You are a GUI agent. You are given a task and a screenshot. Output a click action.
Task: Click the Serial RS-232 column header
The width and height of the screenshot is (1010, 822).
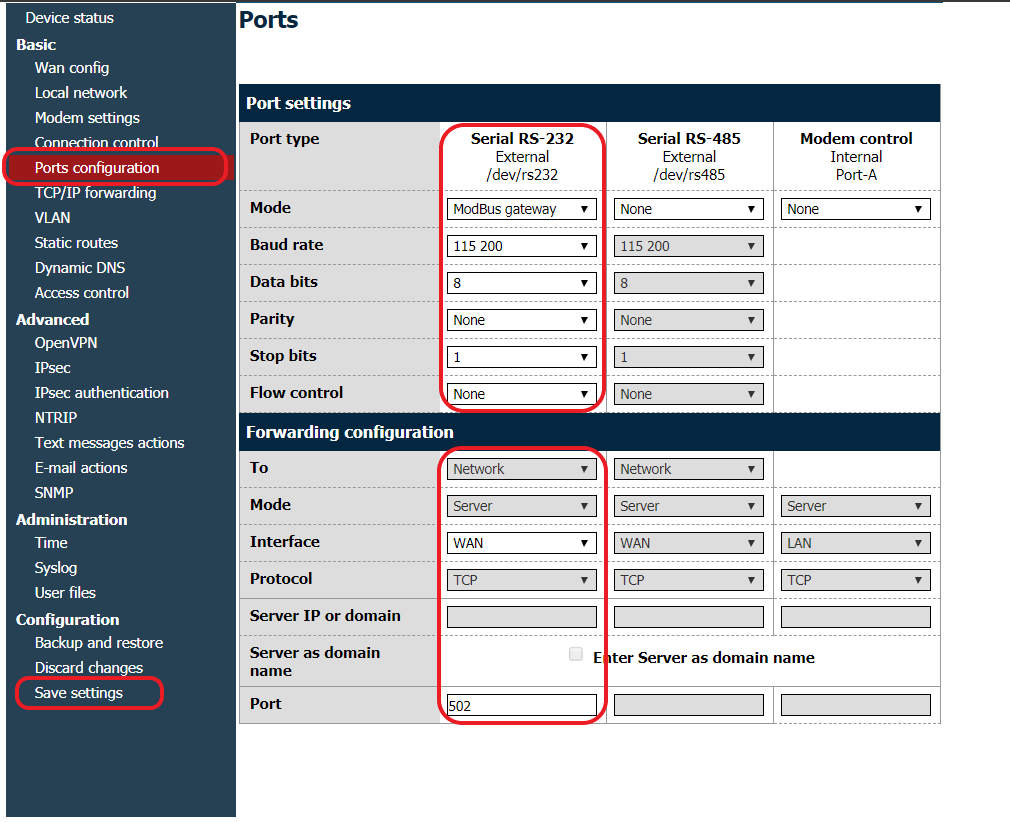pos(522,139)
